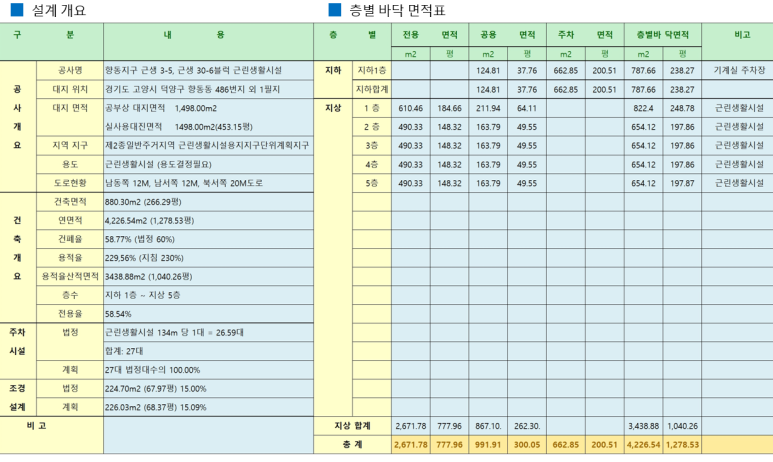Select the '설계 개요' section title

click(x=59, y=10)
